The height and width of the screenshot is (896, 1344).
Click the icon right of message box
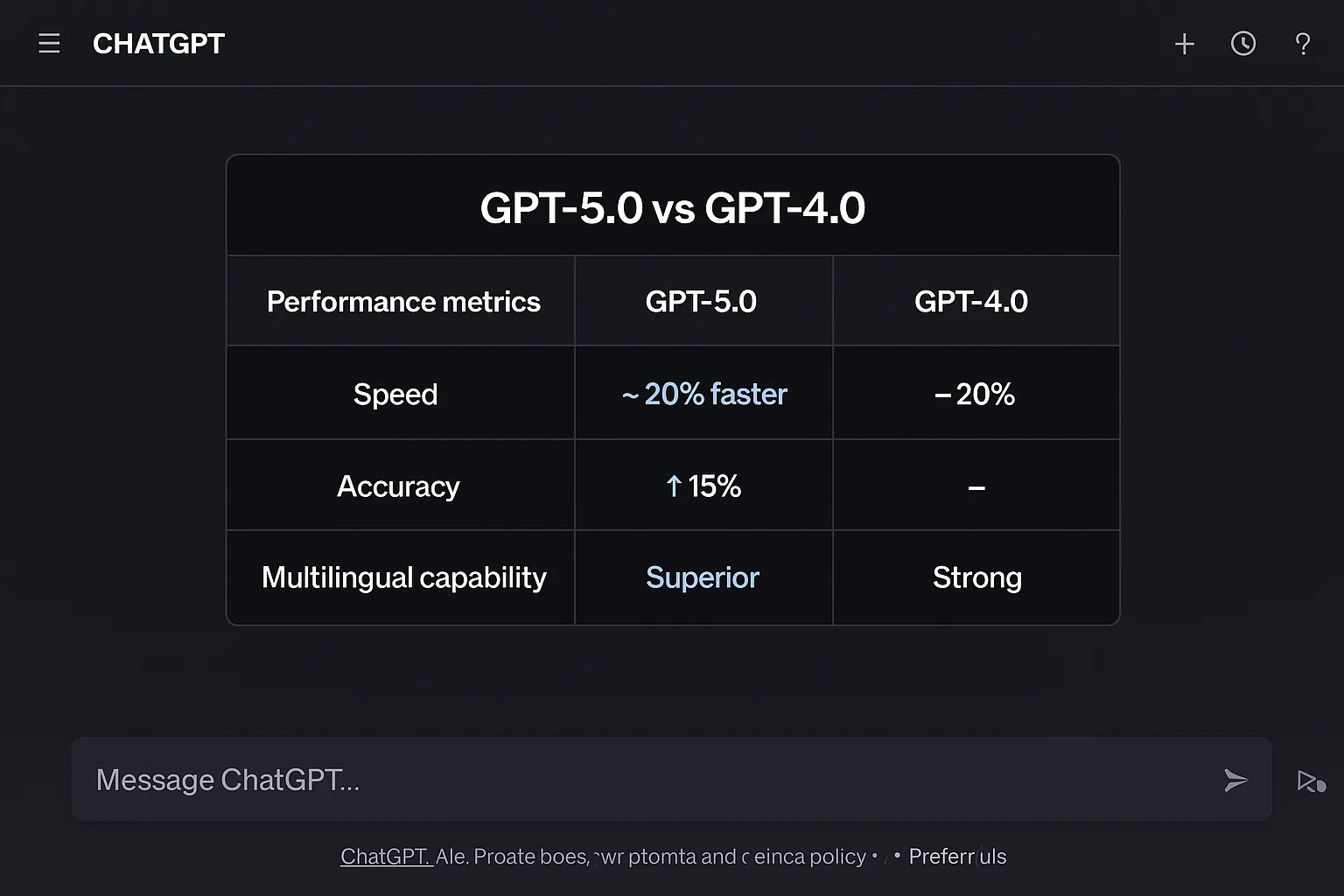[1310, 780]
